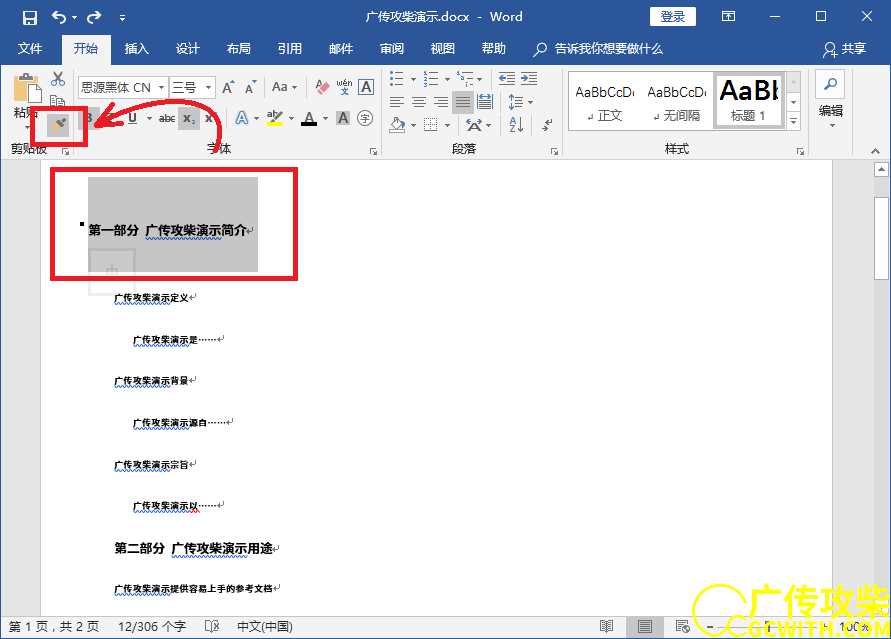Open the 编辑 dropdown
This screenshot has height=639, width=891.
(x=831, y=116)
